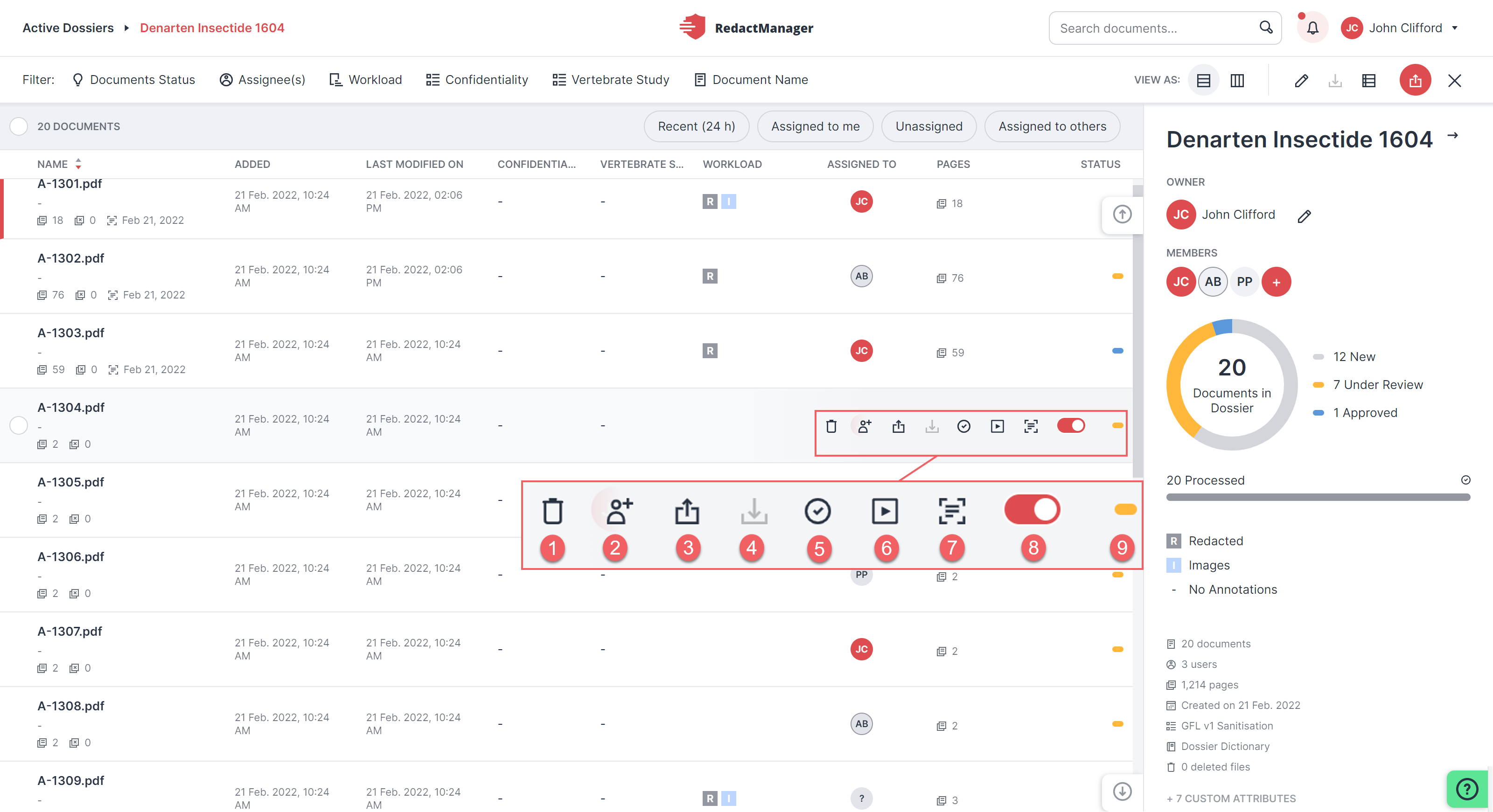Open the Document Name filter dropdown
The image size is (1493, 812).
coord(751,80)
